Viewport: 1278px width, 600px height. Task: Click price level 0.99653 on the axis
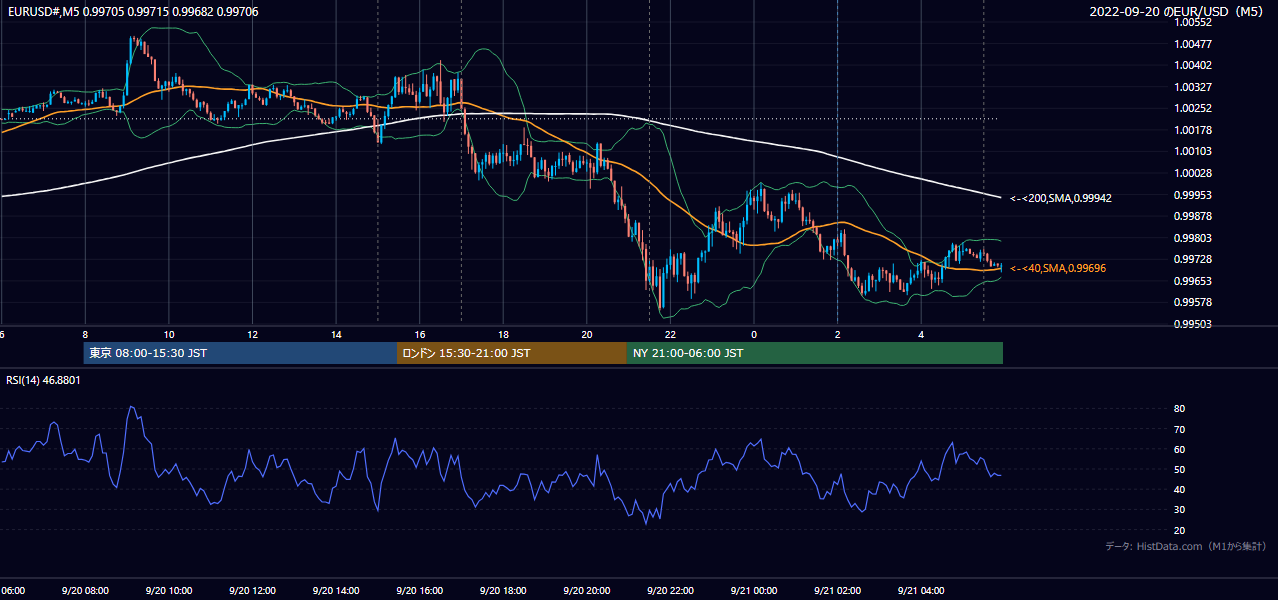coord(1195,281)
